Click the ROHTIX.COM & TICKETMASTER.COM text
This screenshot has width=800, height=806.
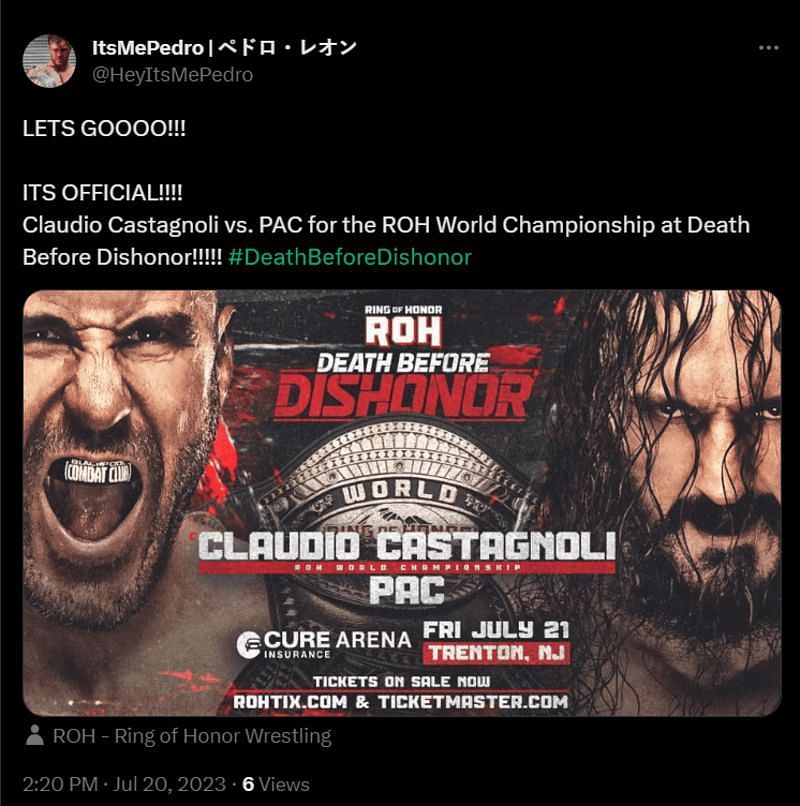(x=401, y=702)
